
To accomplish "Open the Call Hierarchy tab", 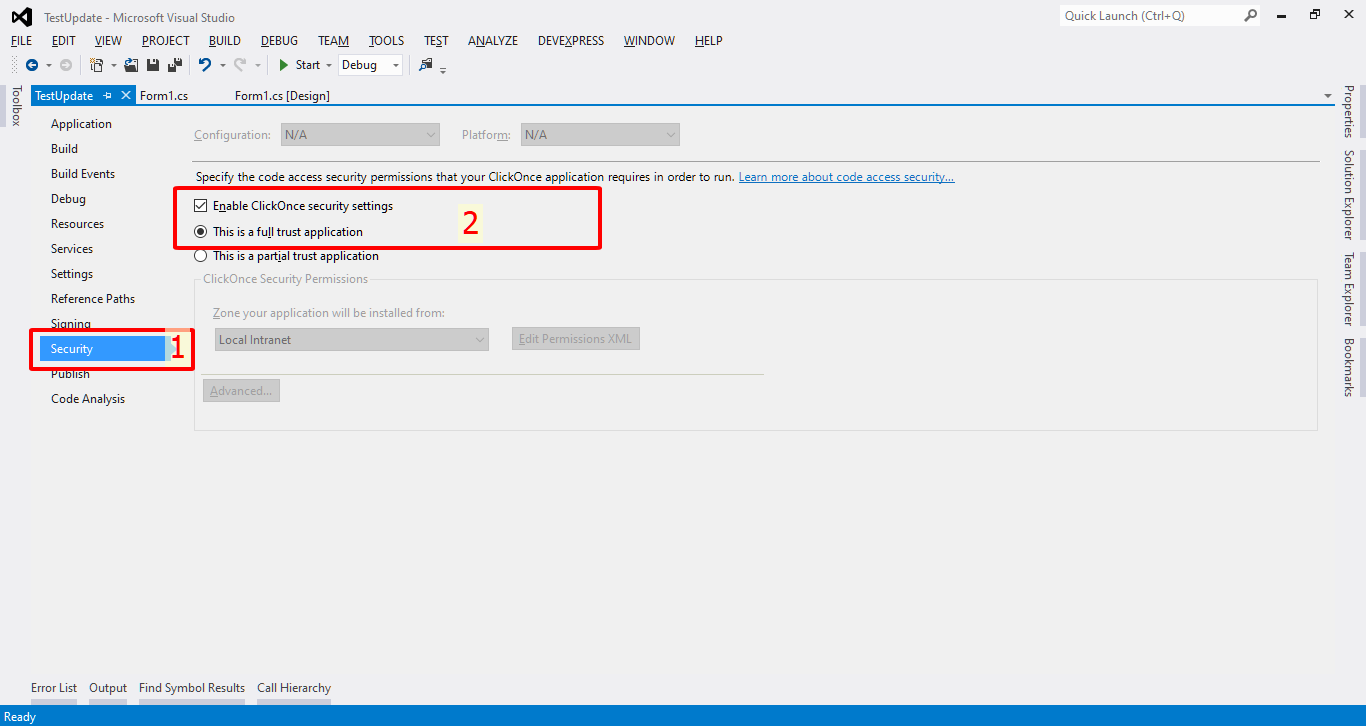I will [294, 688].
